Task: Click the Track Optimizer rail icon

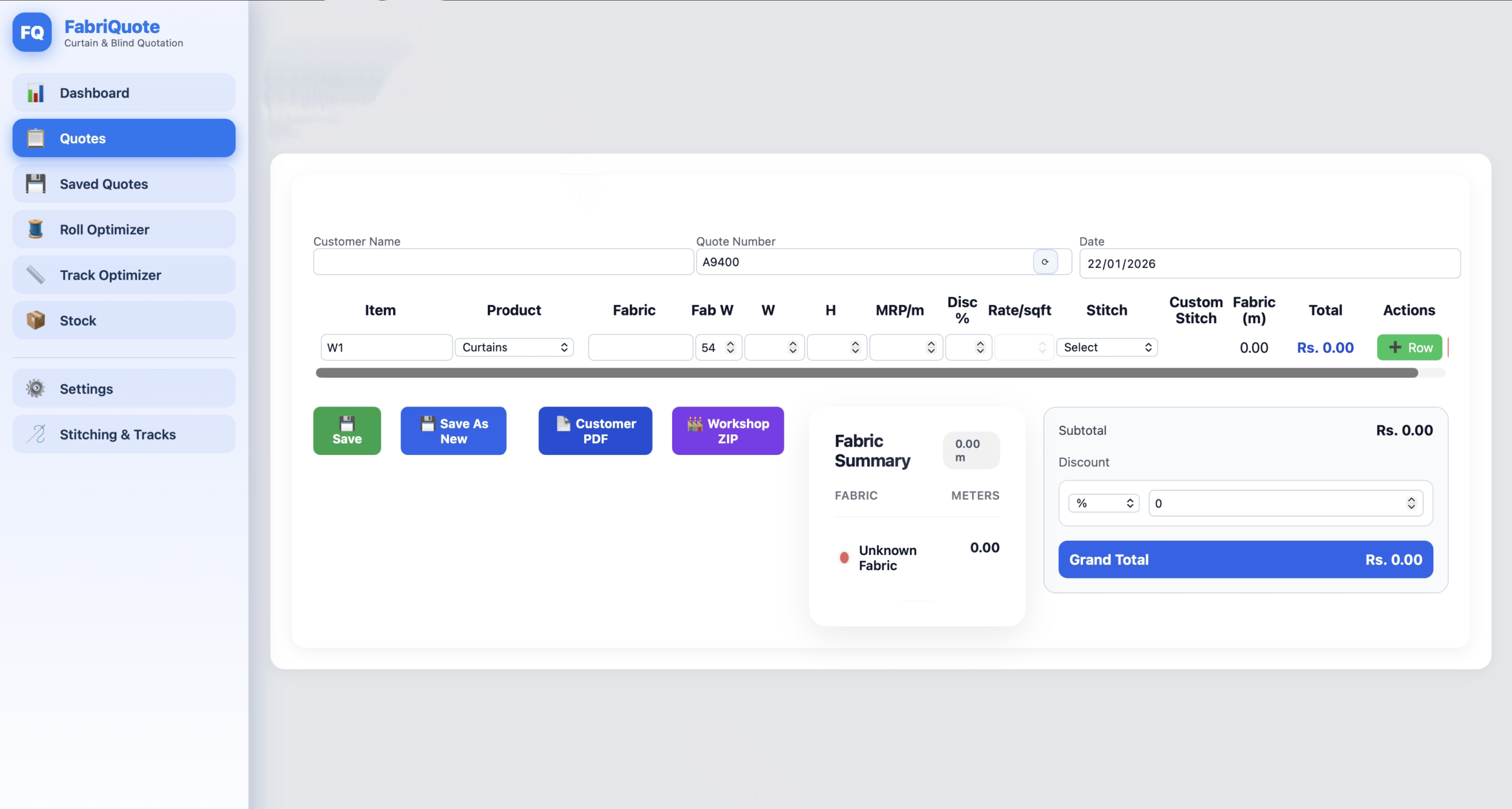Action: coord(35,275)
